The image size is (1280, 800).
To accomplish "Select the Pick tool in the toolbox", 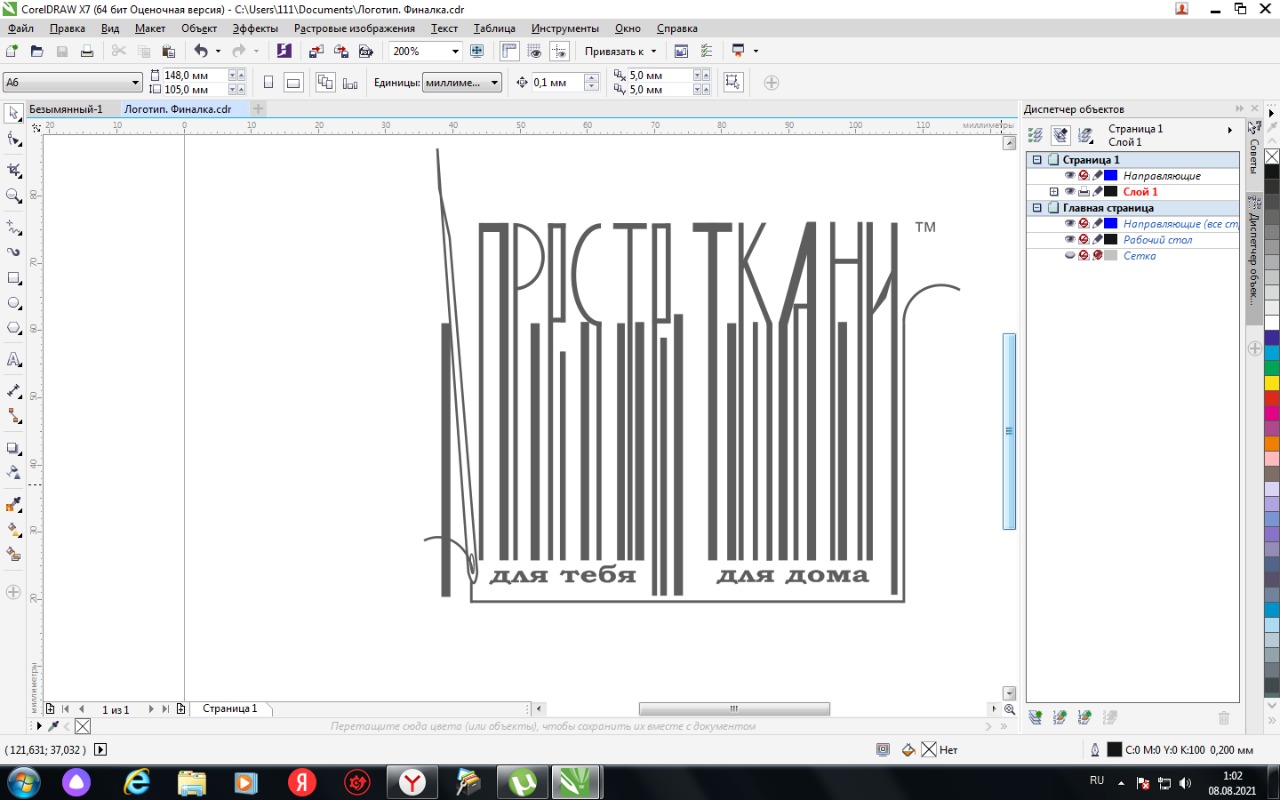I will pos(14,112).
